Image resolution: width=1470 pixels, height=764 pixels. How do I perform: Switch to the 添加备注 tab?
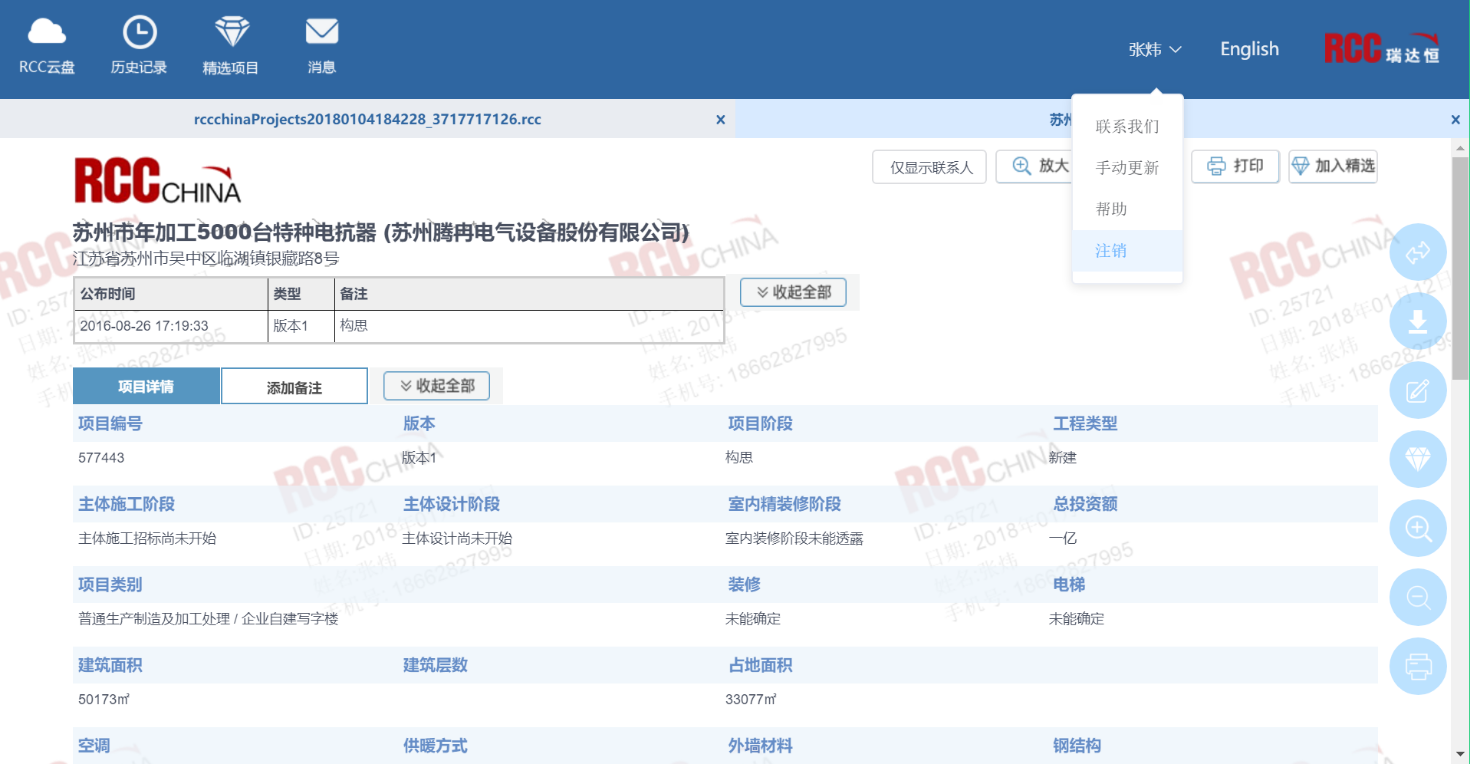click(x=294, y=386)
